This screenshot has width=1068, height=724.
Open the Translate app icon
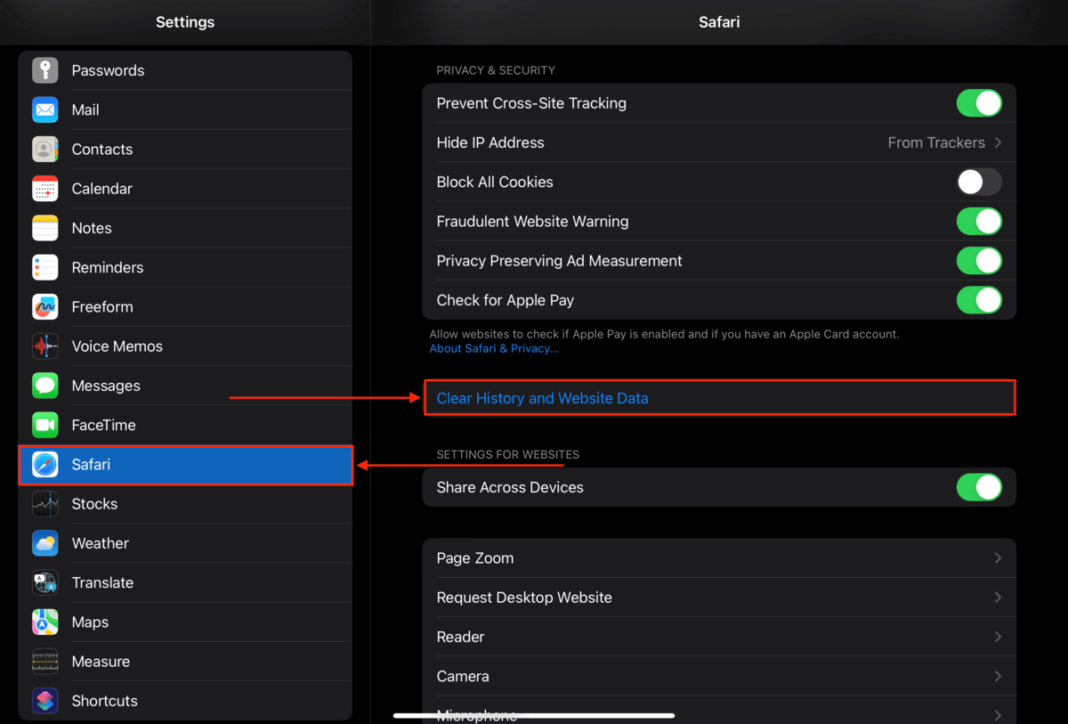[44, 582]
